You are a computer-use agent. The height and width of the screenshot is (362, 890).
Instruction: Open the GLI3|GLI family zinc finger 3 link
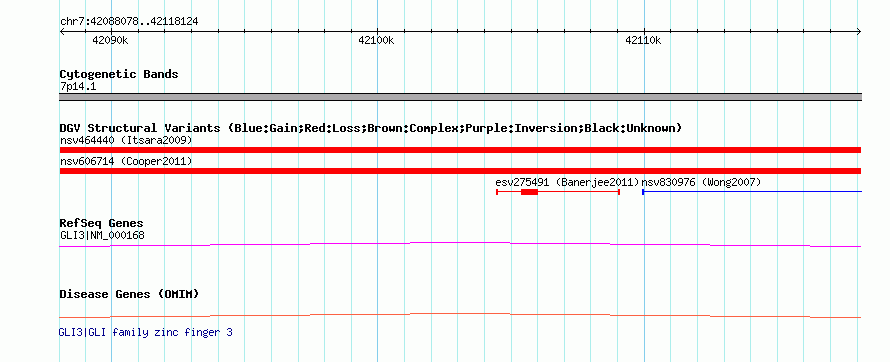[146, 332]
